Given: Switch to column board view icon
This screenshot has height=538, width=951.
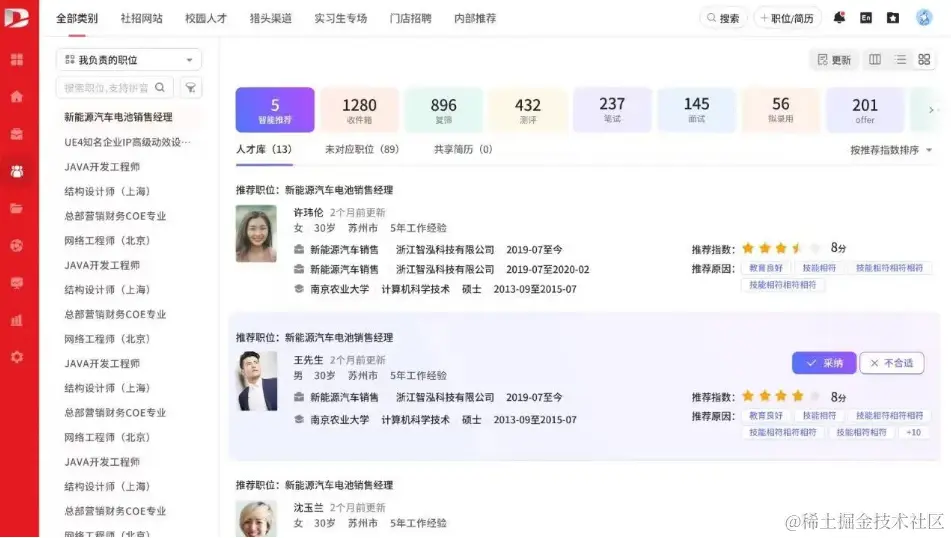Looking at the screenshot, I should click(x=875, y=59).
